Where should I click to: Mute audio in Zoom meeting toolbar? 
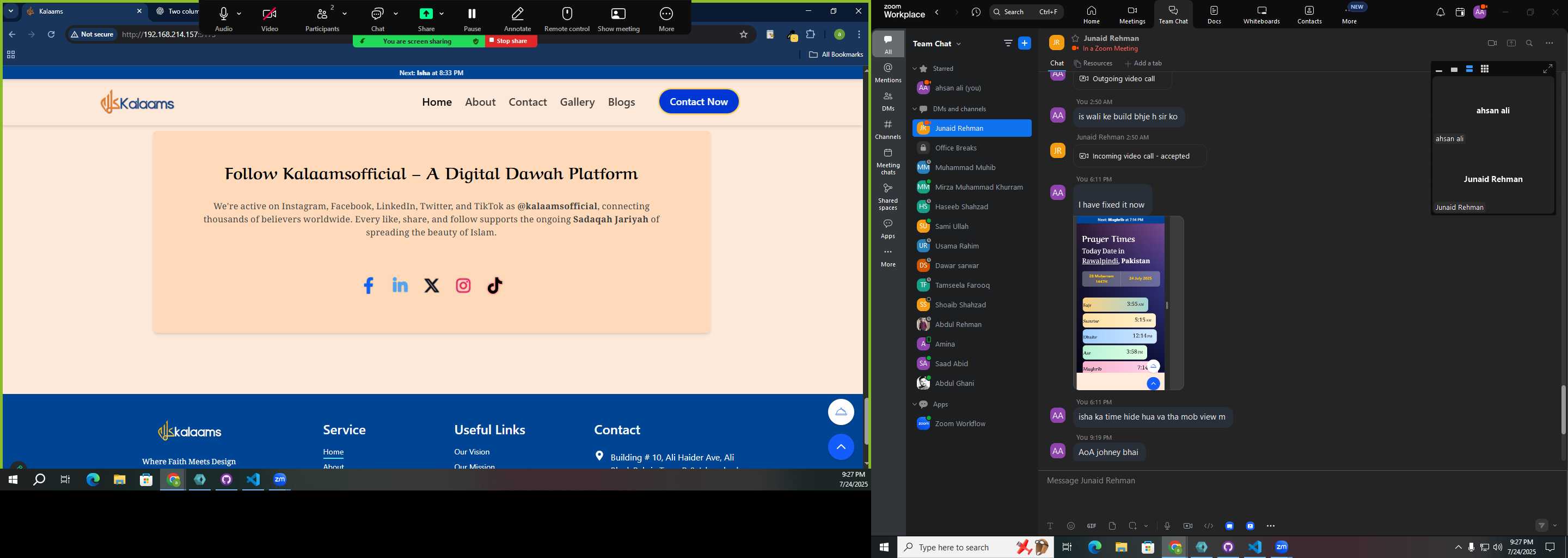224,19
